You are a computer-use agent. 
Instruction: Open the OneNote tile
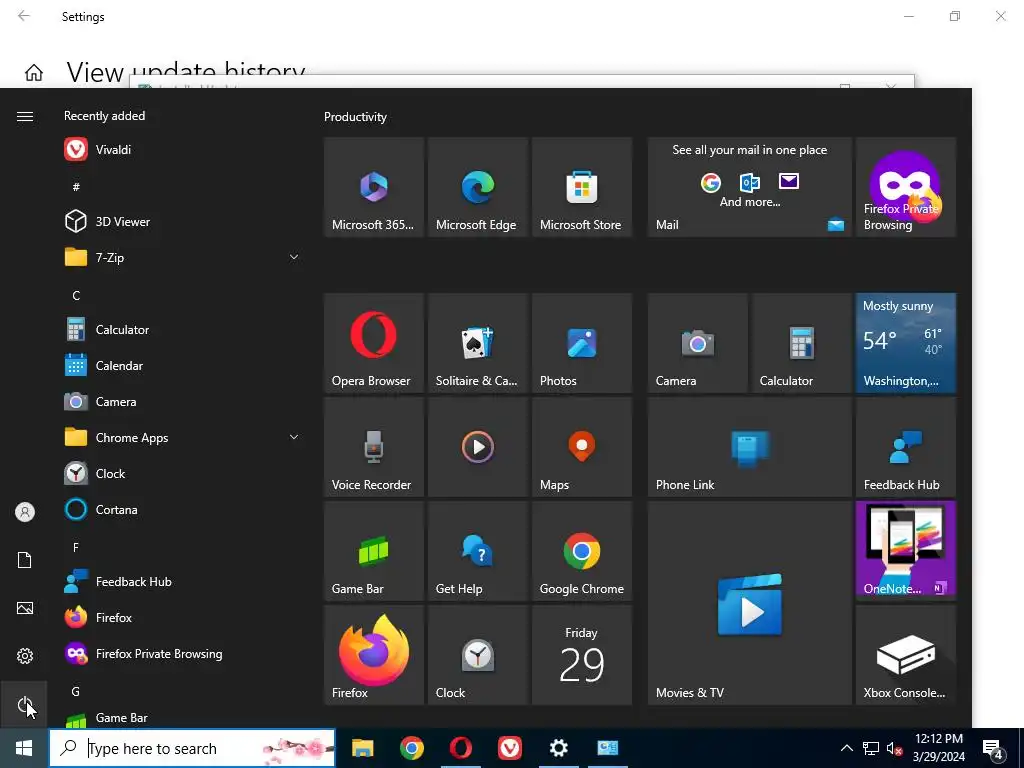[906, 551]
